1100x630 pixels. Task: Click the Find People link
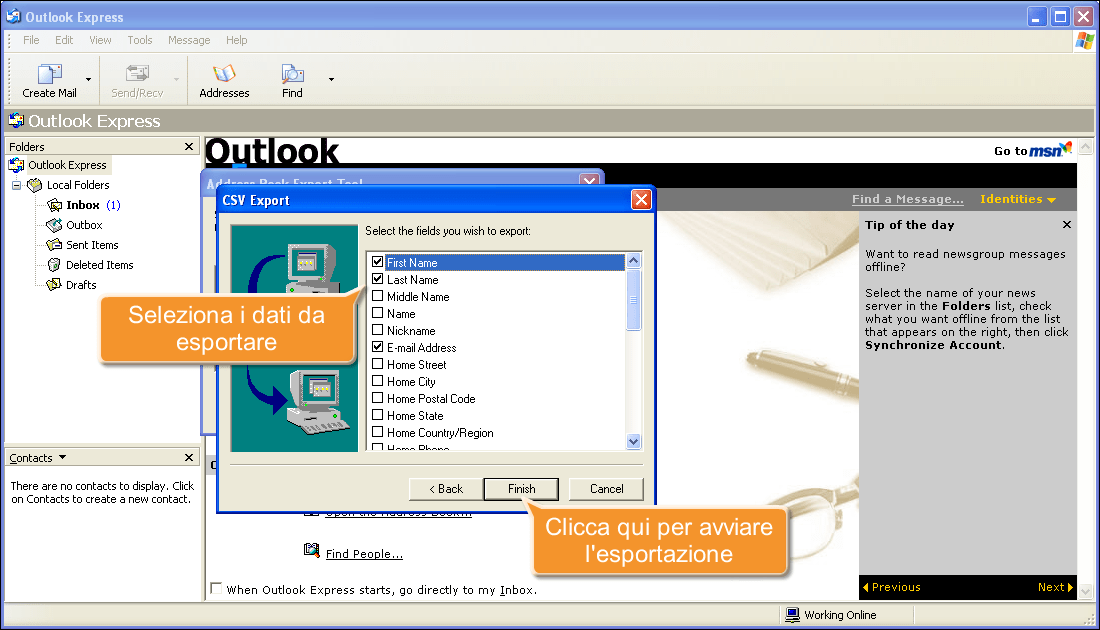tap(364, 554)
